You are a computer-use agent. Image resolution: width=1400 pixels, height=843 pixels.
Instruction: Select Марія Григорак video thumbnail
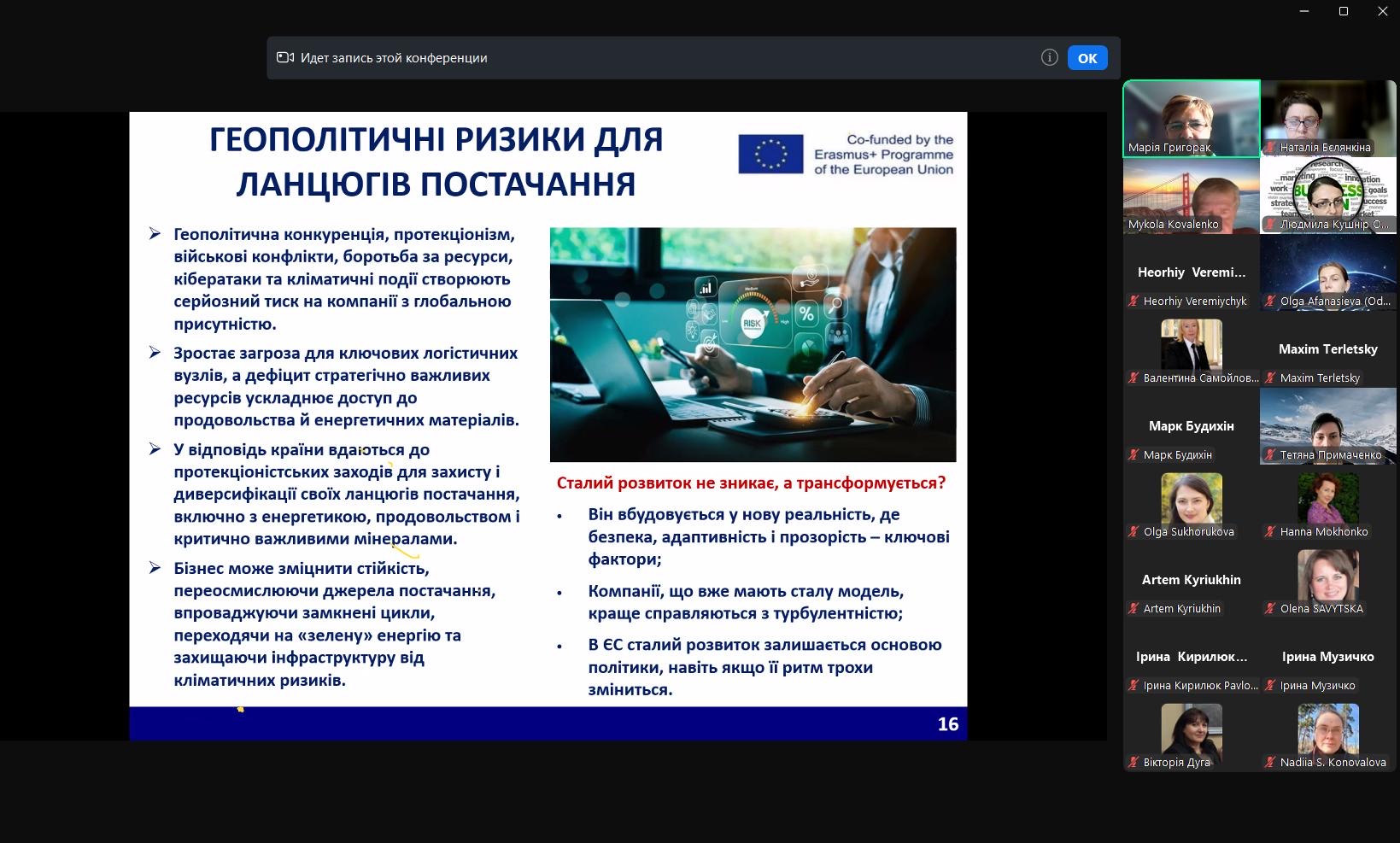click(x=1192, y=119)
